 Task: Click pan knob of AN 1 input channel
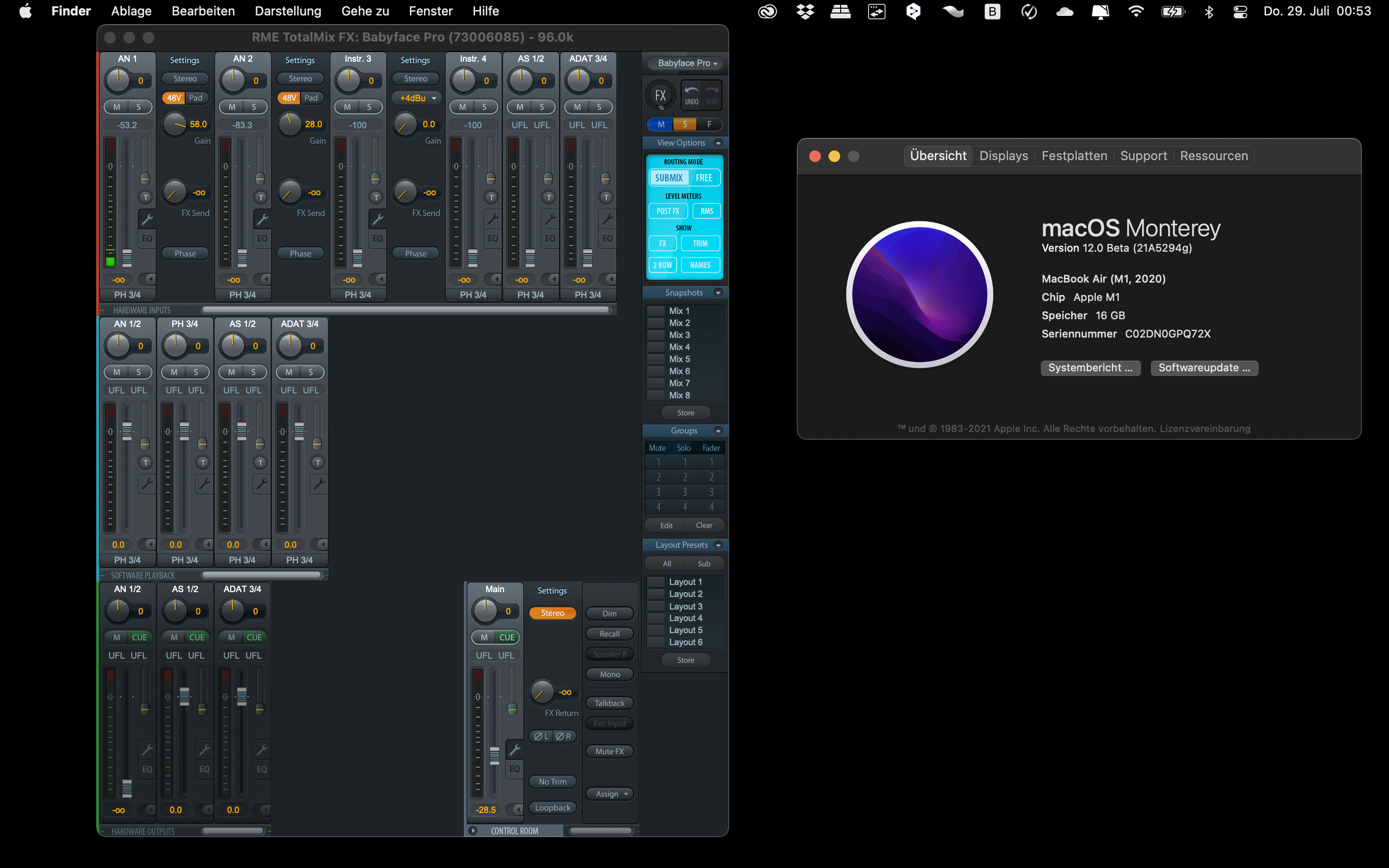point(118,81)
